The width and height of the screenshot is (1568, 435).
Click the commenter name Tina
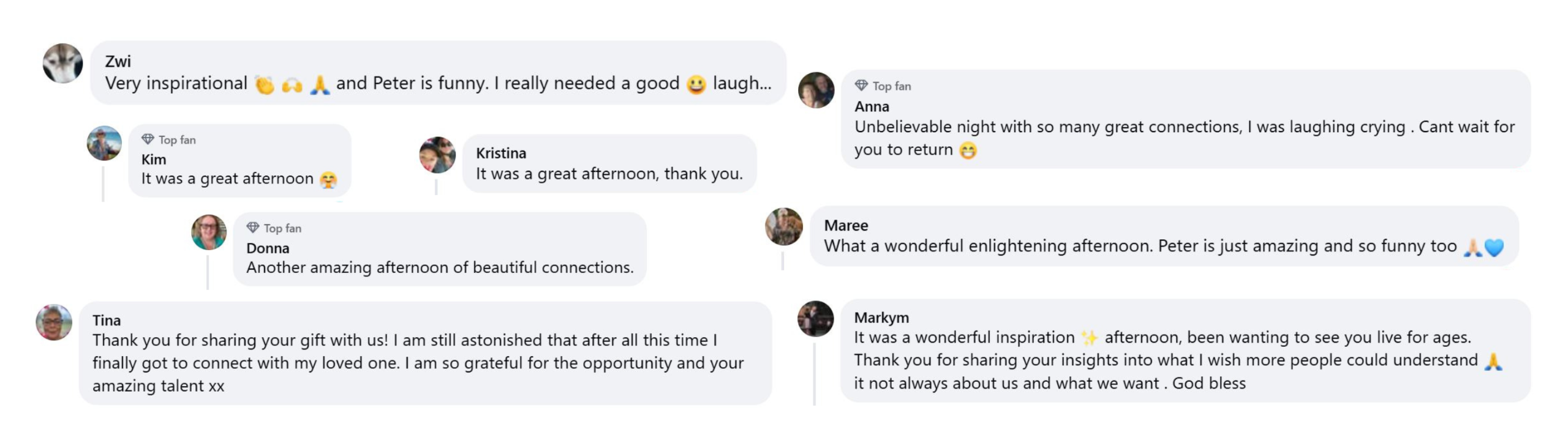tap(107, 321)
